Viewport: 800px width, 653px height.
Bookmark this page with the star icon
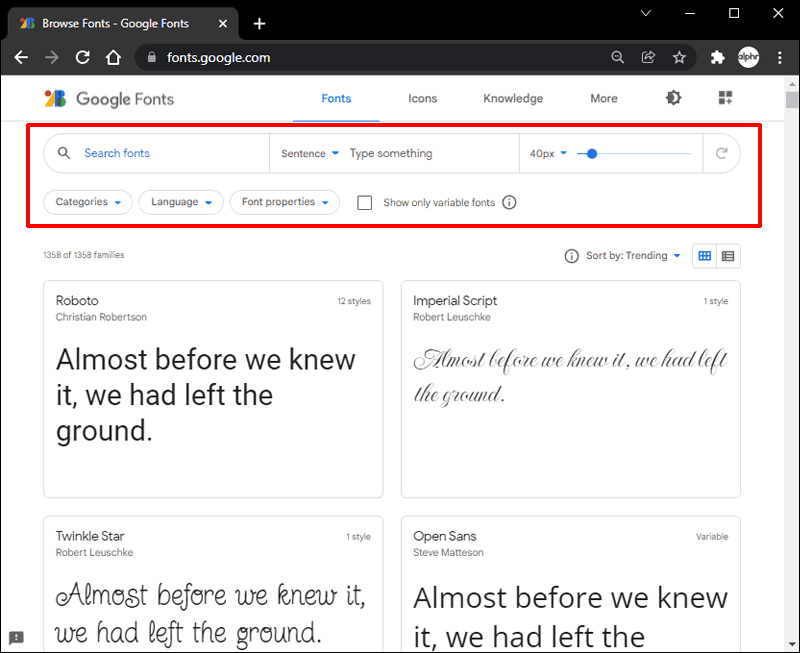click(x=679, y=58)
